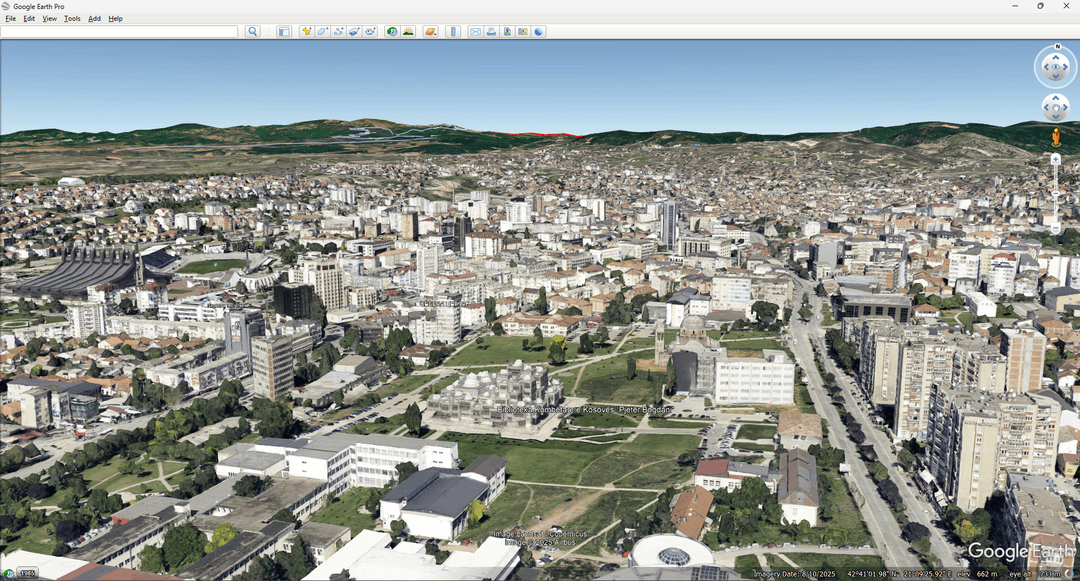Viewport: 1080px width, 581px height.
Task: Toggle historical imagery clock icon
Action: click(x=392, y=32)
